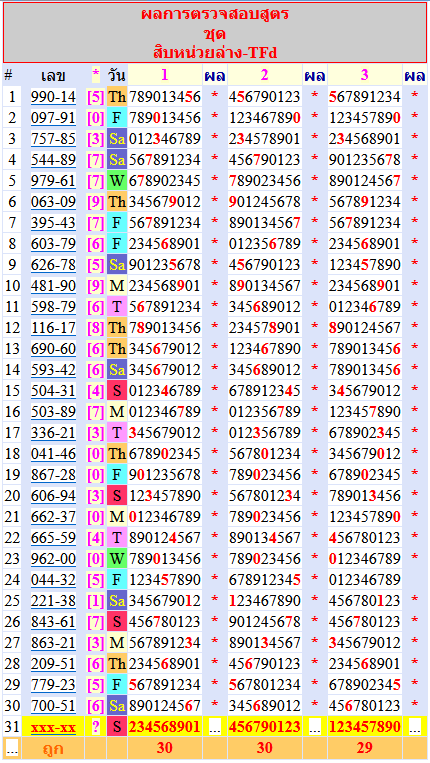The width and height of the screenshot is (430, 763).
Task: Open the 990-14 number link
Action: [54, 97]
